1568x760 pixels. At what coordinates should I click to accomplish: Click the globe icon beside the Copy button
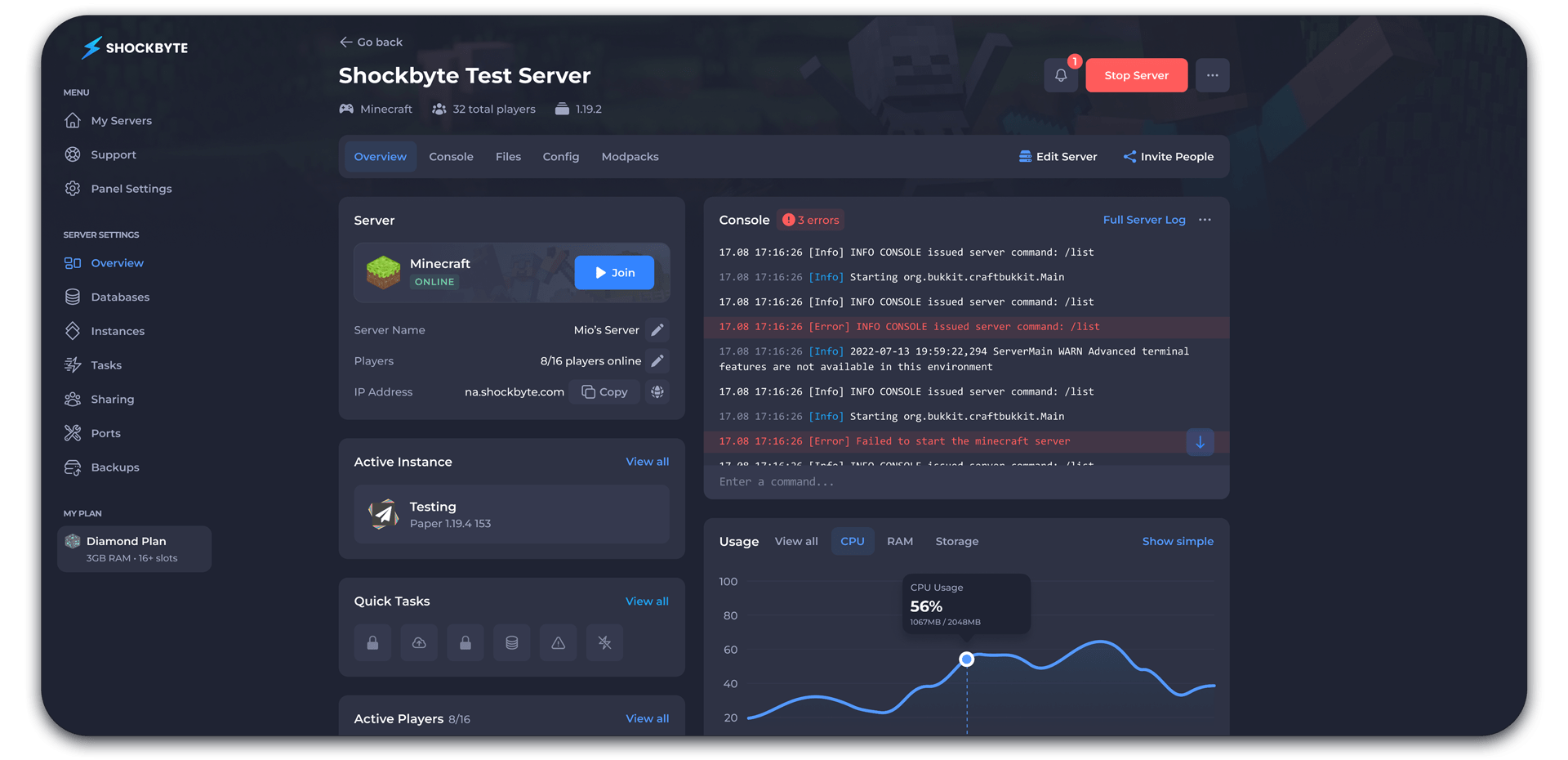pos(657,392)
